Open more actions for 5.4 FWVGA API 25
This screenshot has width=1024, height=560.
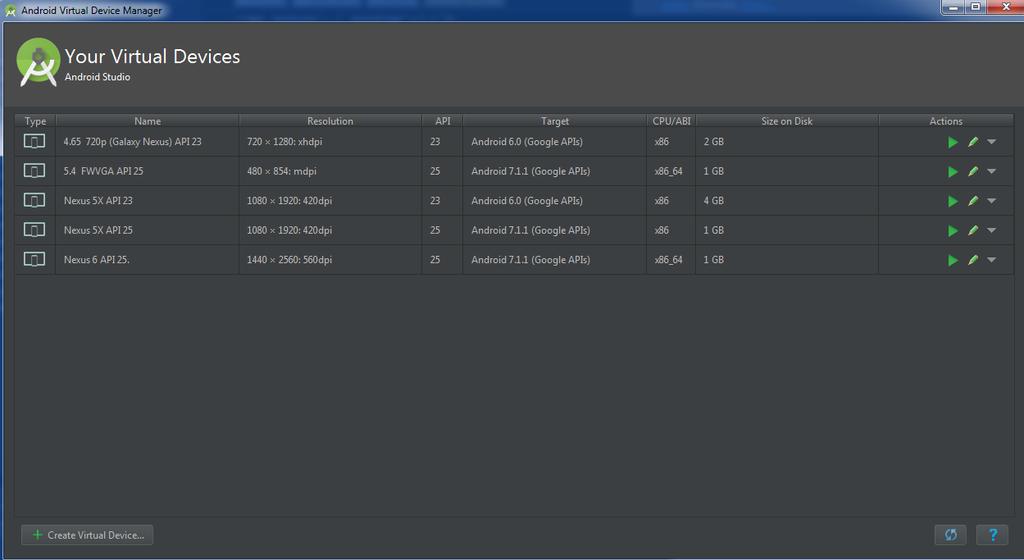[x=991, y=171]
